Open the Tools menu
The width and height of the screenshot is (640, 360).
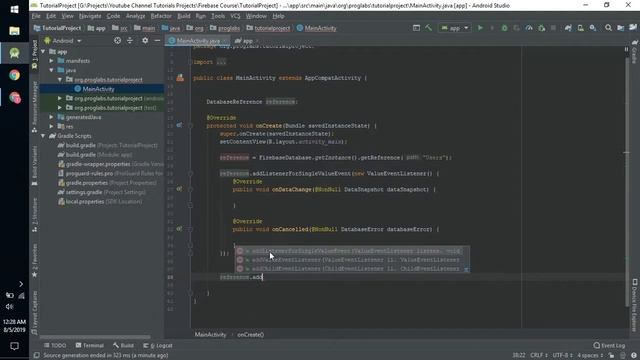coord(218,16)
